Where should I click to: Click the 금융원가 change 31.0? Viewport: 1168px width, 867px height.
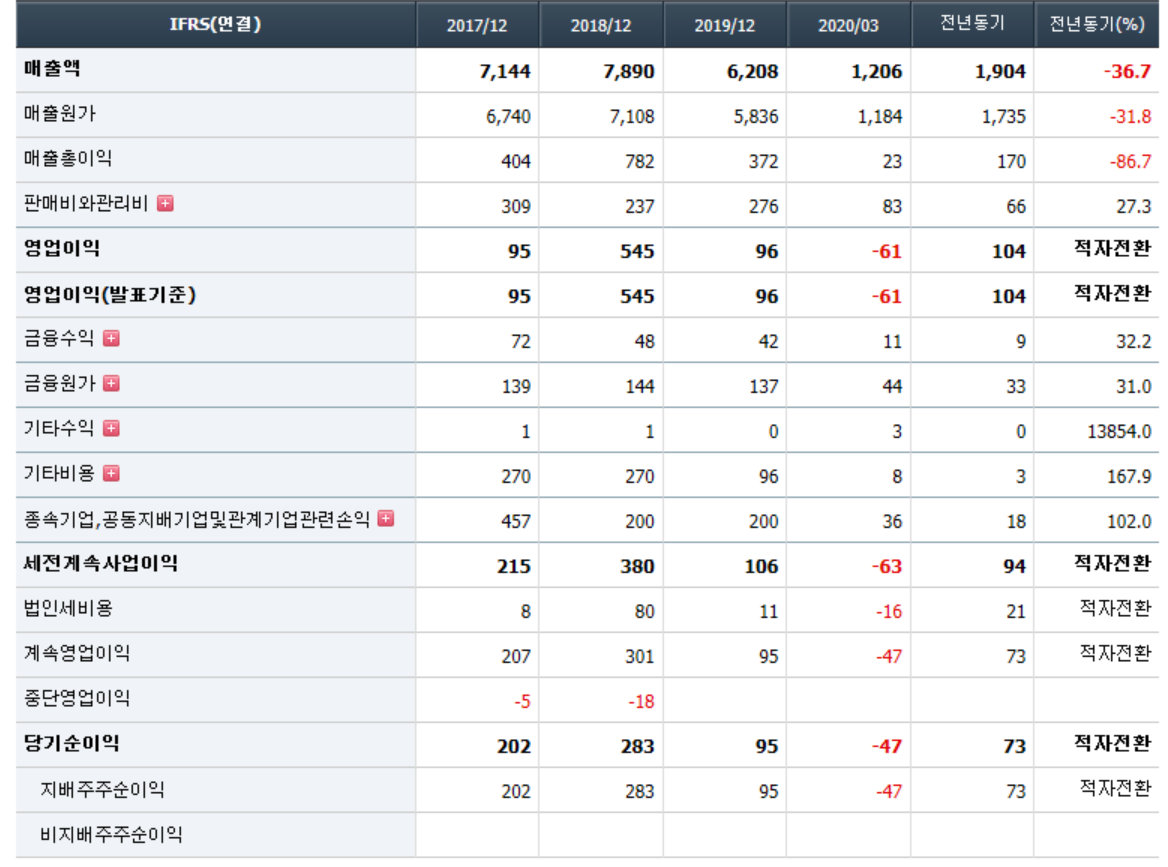tap(1134, 387)
